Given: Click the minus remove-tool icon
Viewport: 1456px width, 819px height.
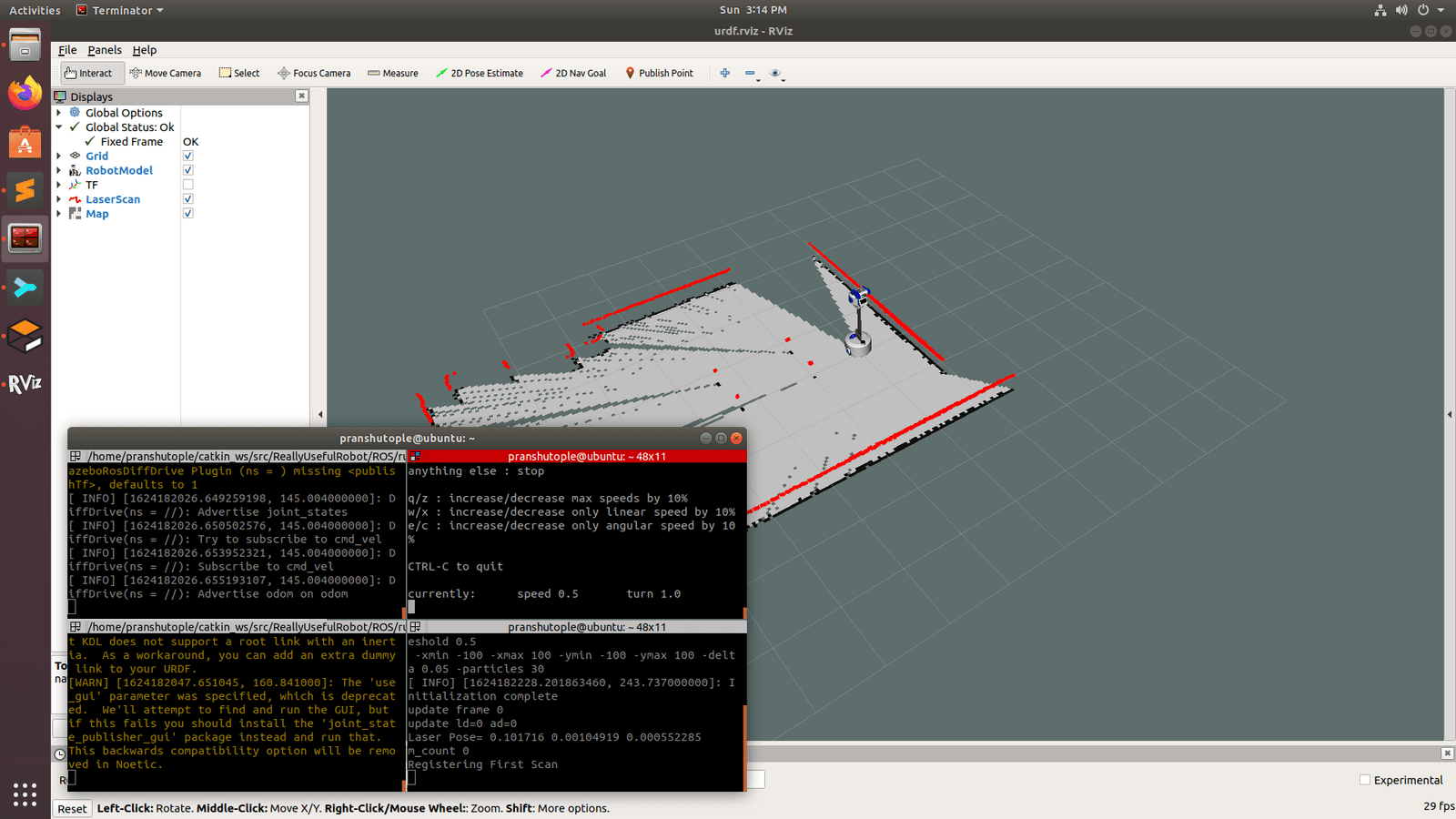Looking at the screenshot, I should click(750, 73).
